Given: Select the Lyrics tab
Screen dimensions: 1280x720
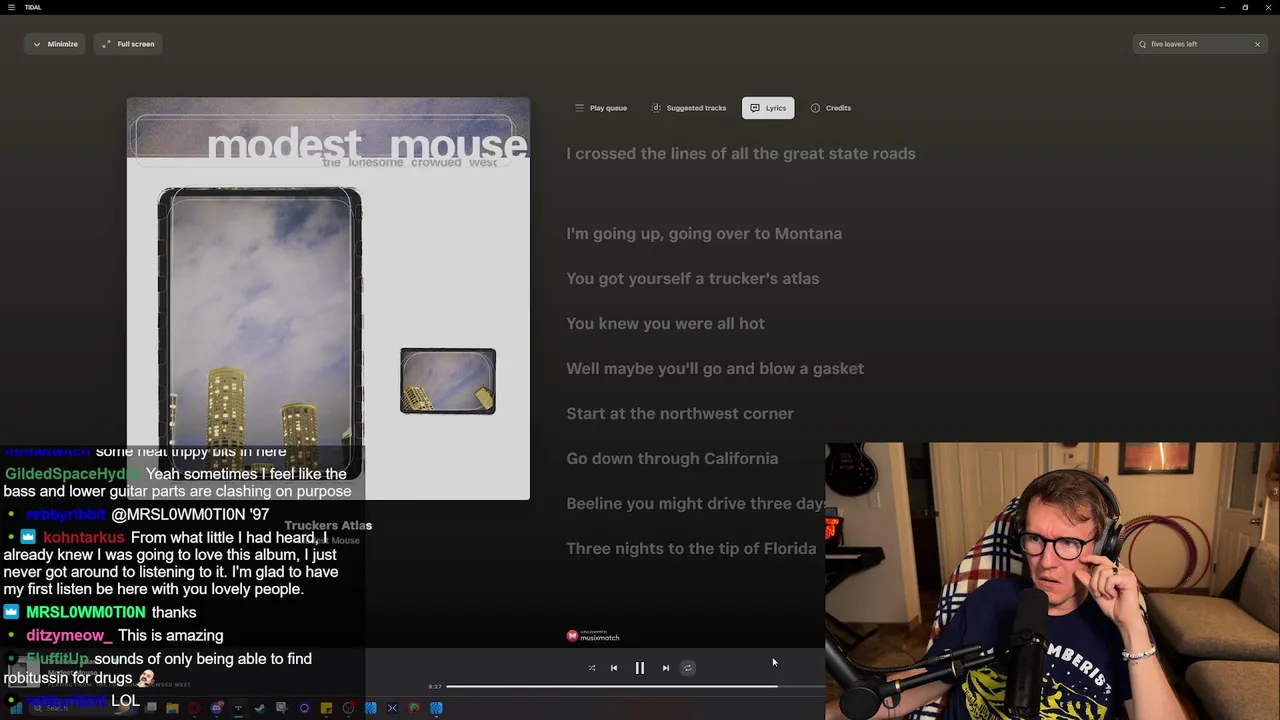Looking at the screenshot, I should pyautogui.click(x=768, y=108).
